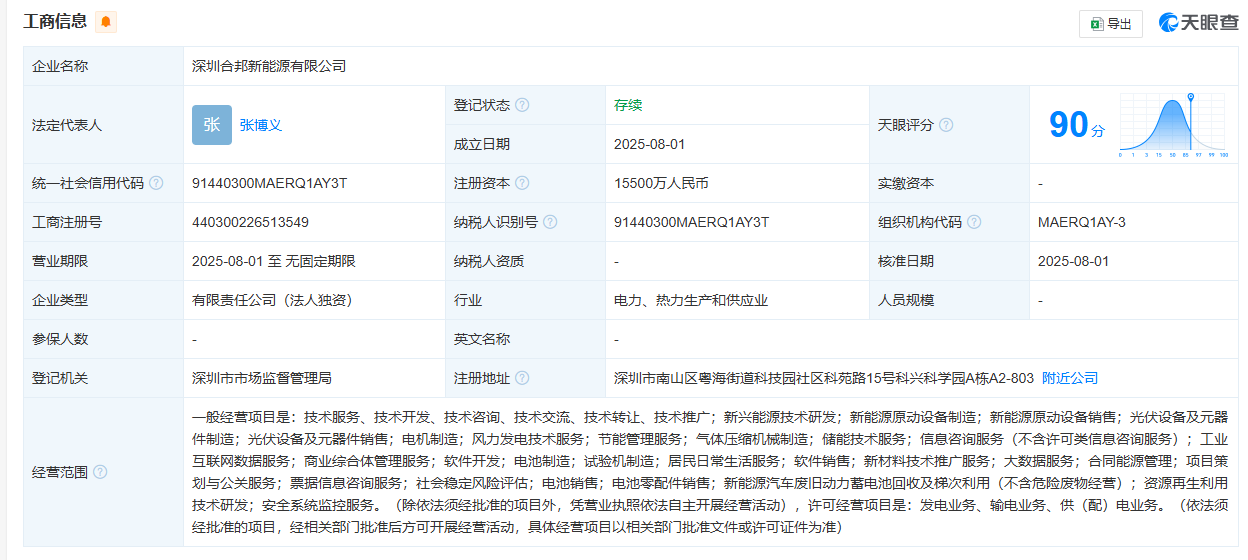Click help icon next to 经营范围
This screenshot has height=560, width=1248.
click(100, 472)
